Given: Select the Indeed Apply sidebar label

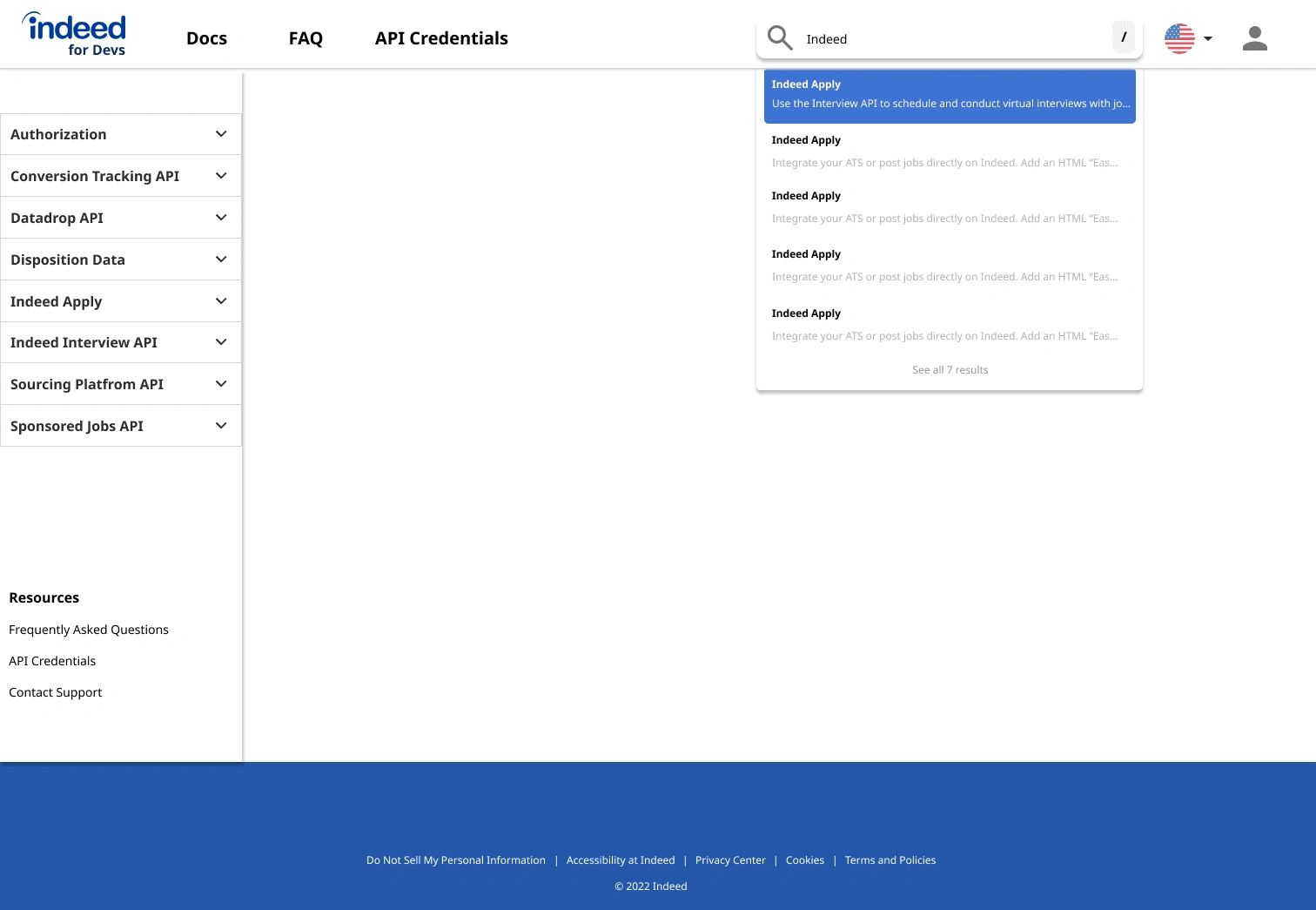Looking at the screenshot, I should coord(56,301).
